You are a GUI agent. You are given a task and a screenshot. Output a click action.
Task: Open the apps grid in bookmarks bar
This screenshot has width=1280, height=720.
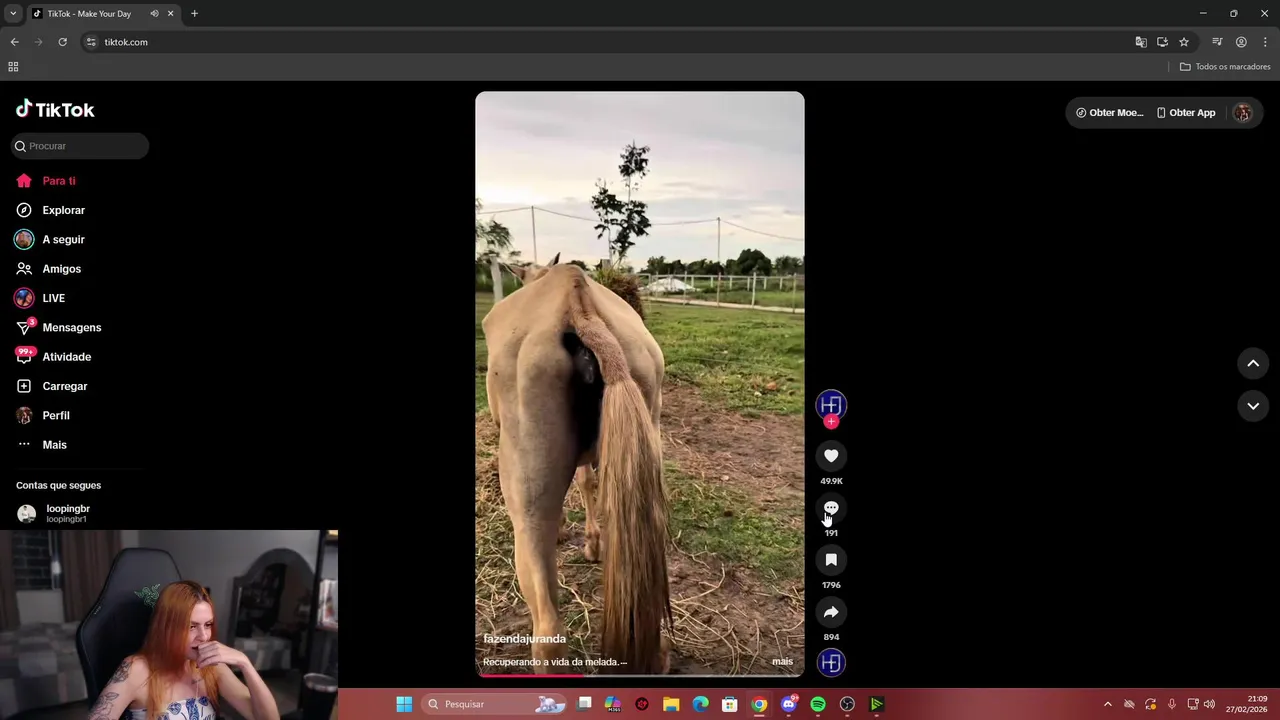coord(13,67)
